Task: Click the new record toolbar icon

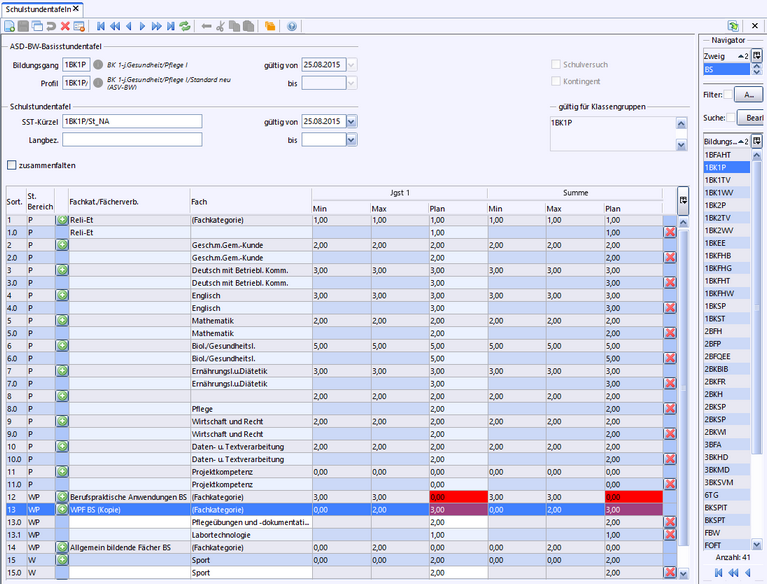Action: [9, 25]
